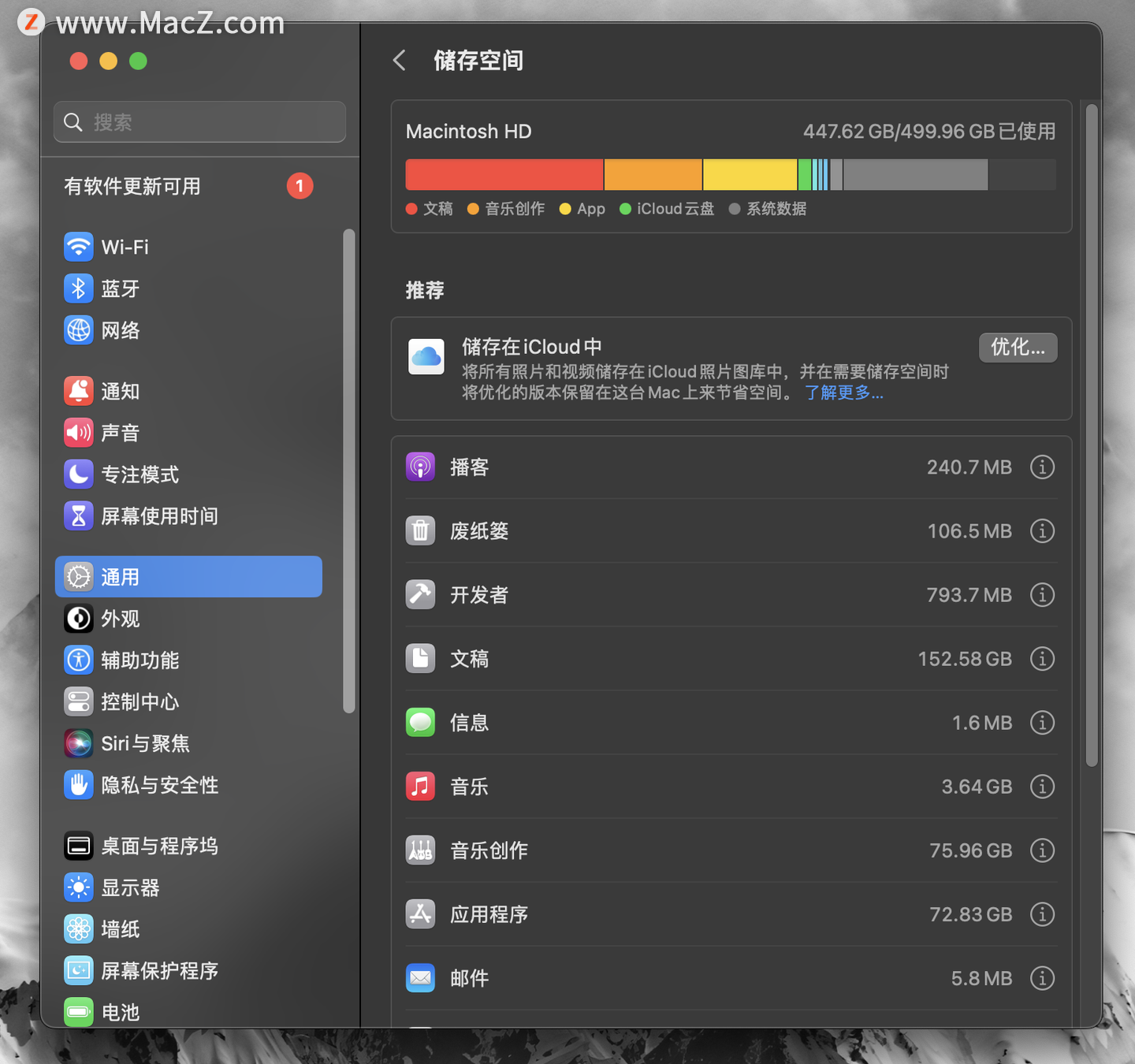Click the 储存空间 page title
Viewport: 1135px width, 1064px height.
click(x=478, y=61)
